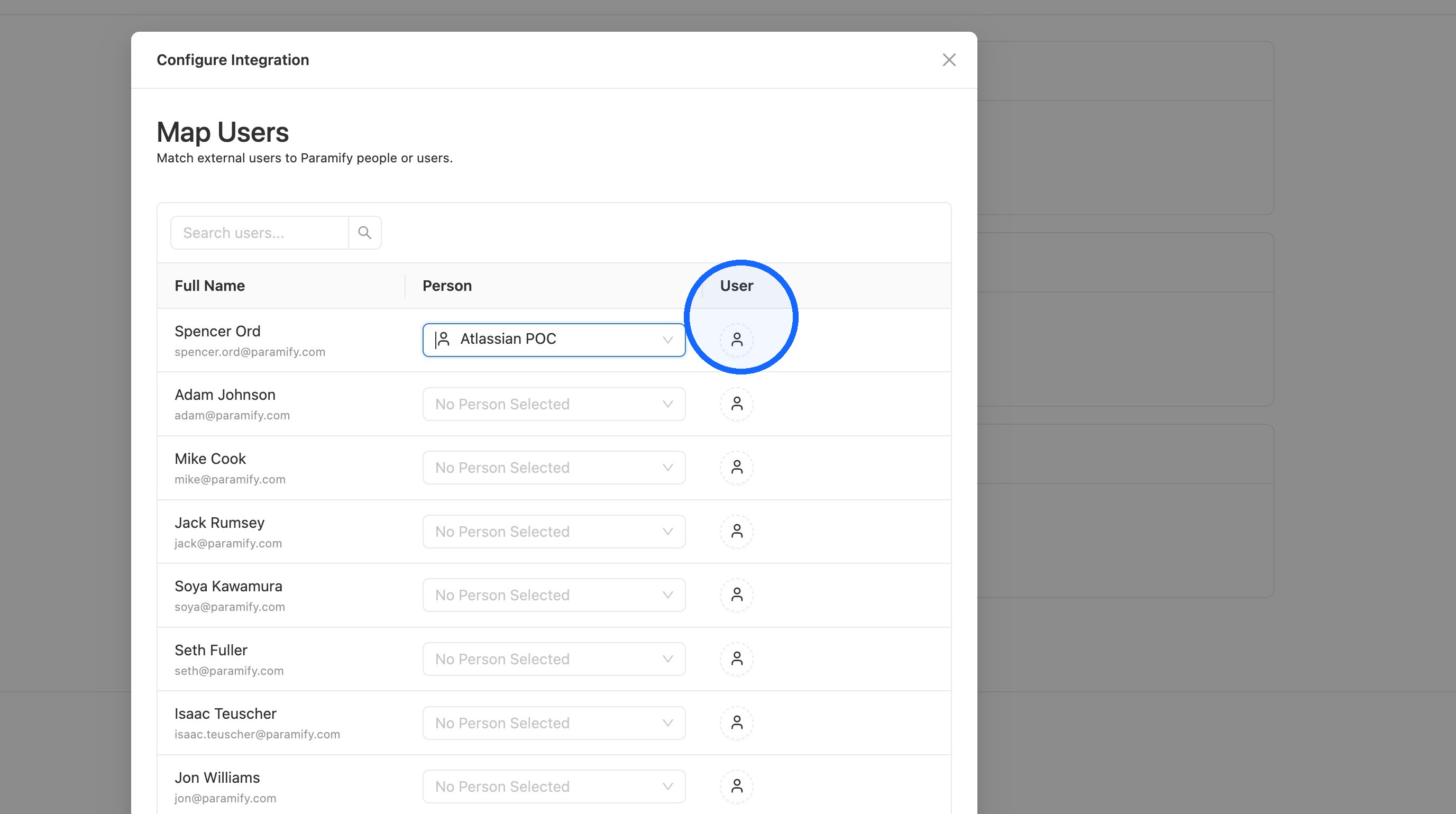Click email adam@paramify.com
The width and height of the screenshot is (1456, 814).
point(232,416)
